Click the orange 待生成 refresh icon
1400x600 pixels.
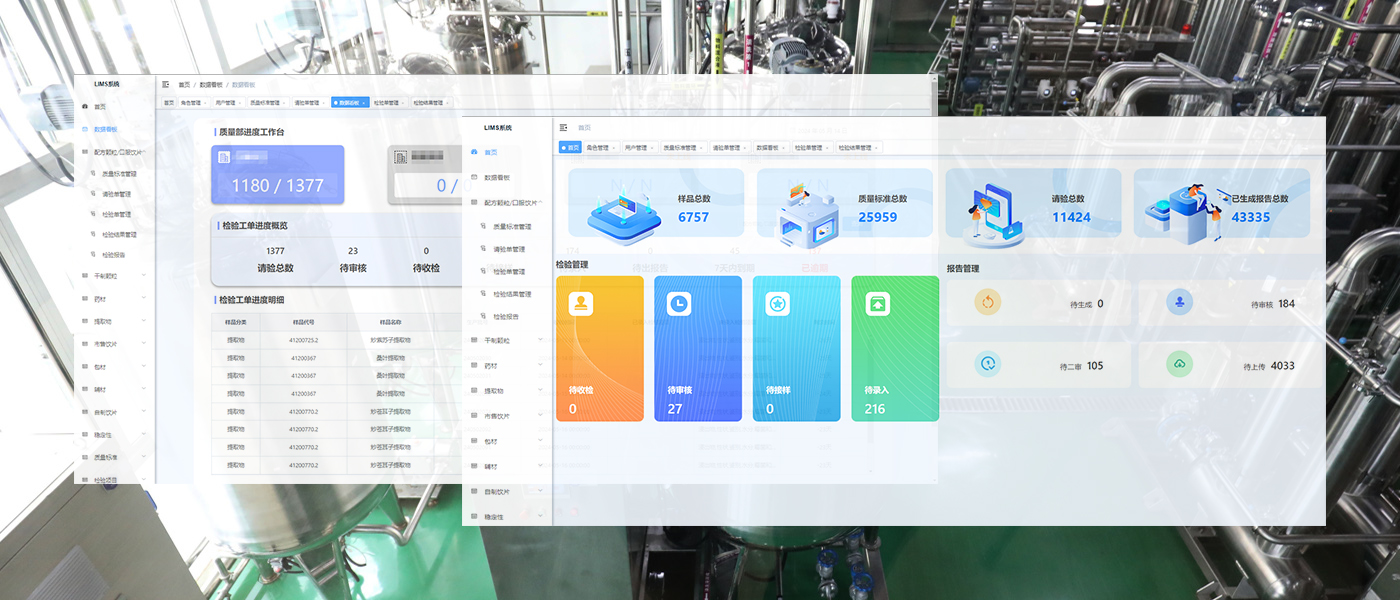tap(987, 302)
